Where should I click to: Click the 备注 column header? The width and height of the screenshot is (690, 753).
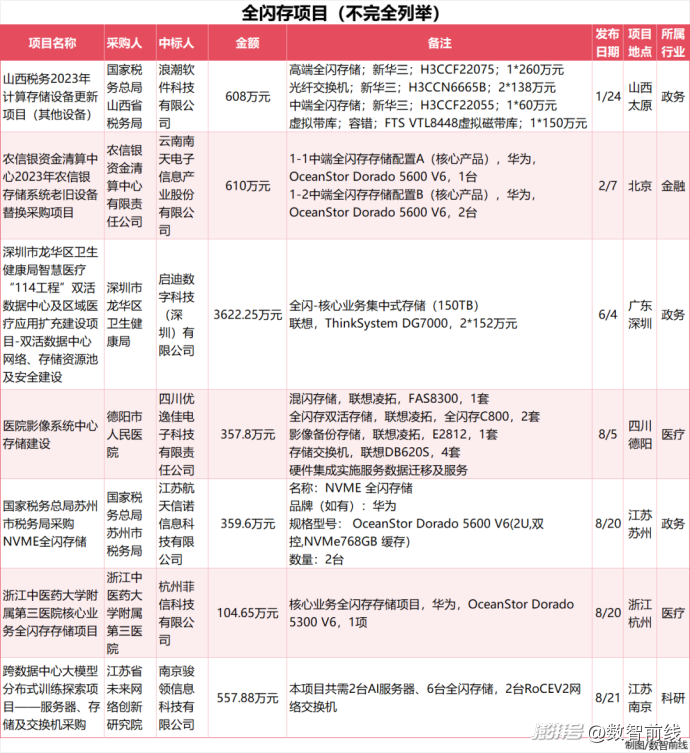[438, 44]
